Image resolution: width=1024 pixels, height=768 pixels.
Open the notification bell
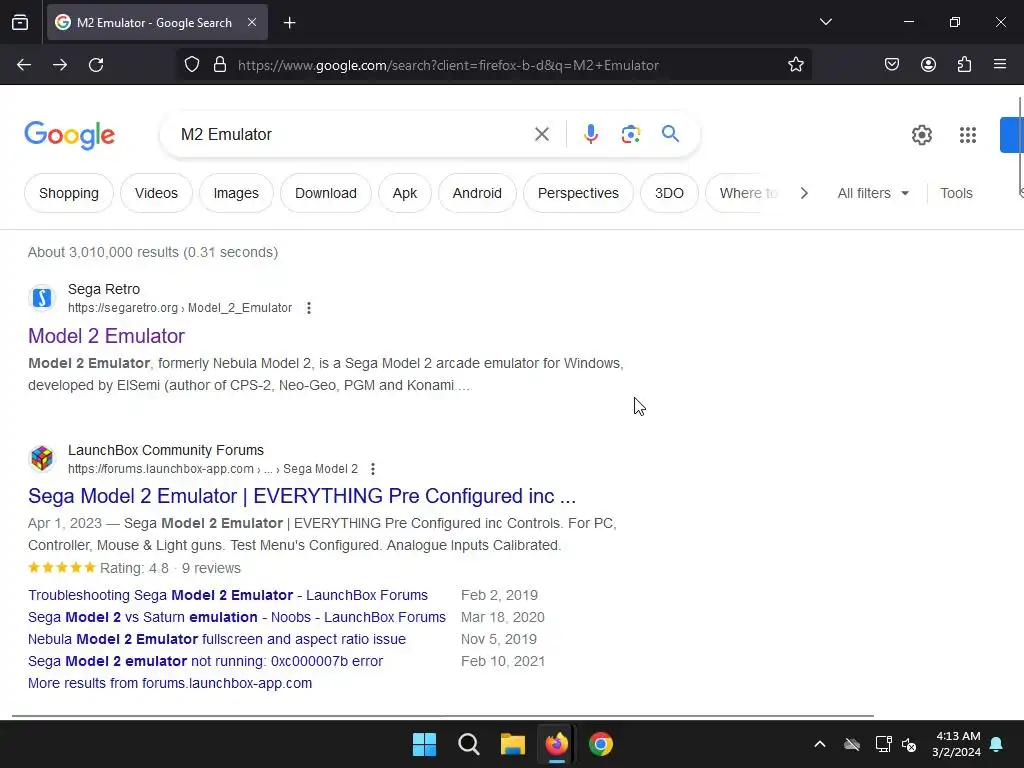coord(997,744)
